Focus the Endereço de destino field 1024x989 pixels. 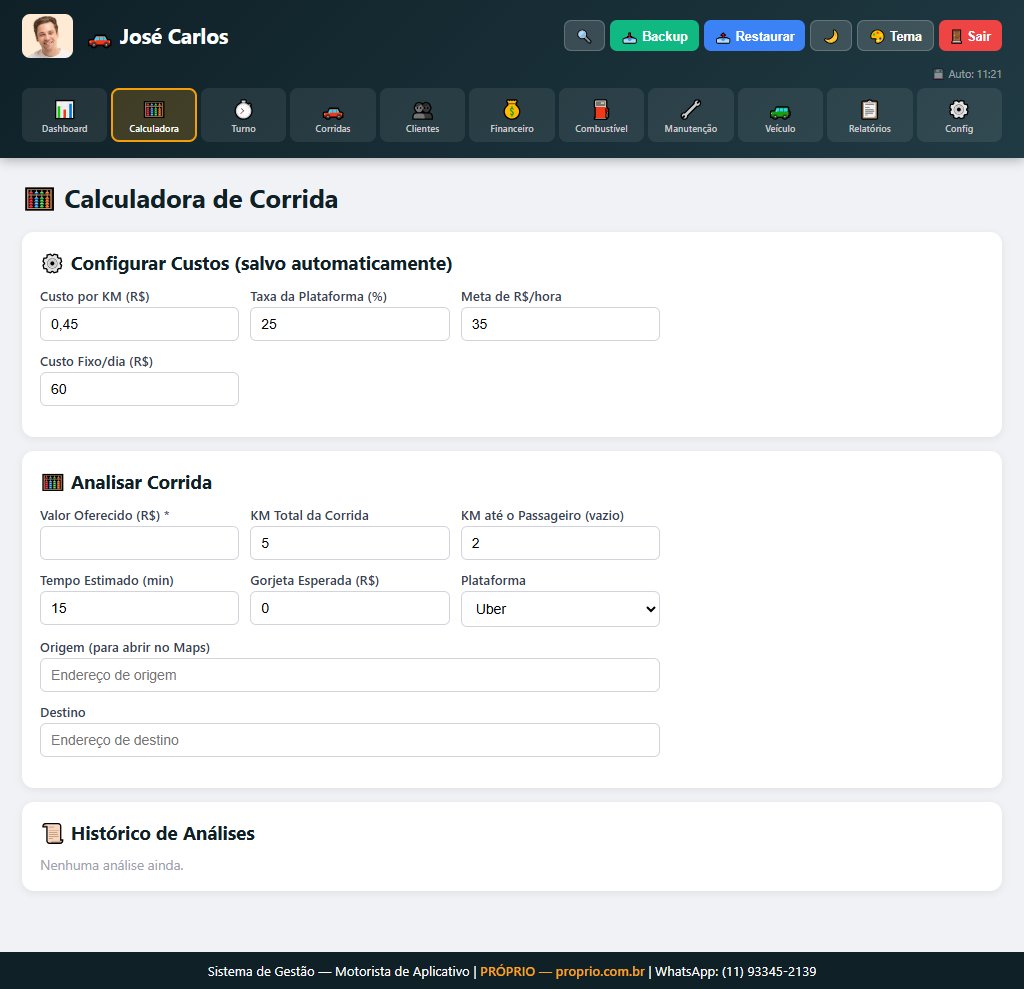(x=350, y=740)
